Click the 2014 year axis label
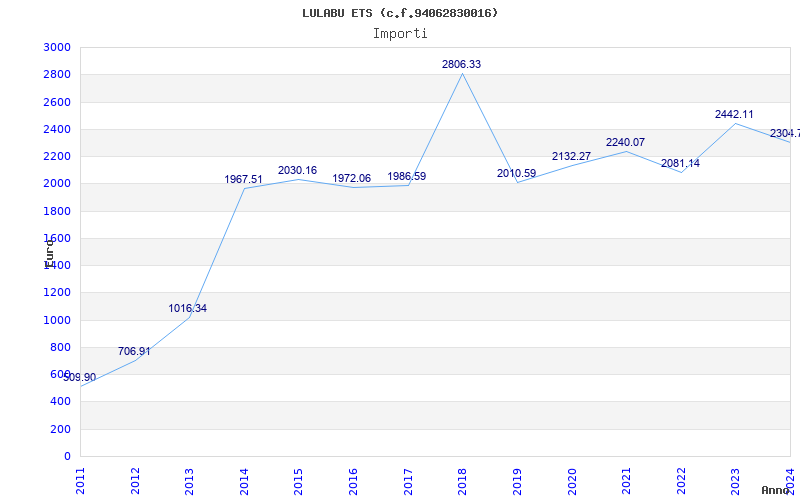800x500 pixels. 244,481
